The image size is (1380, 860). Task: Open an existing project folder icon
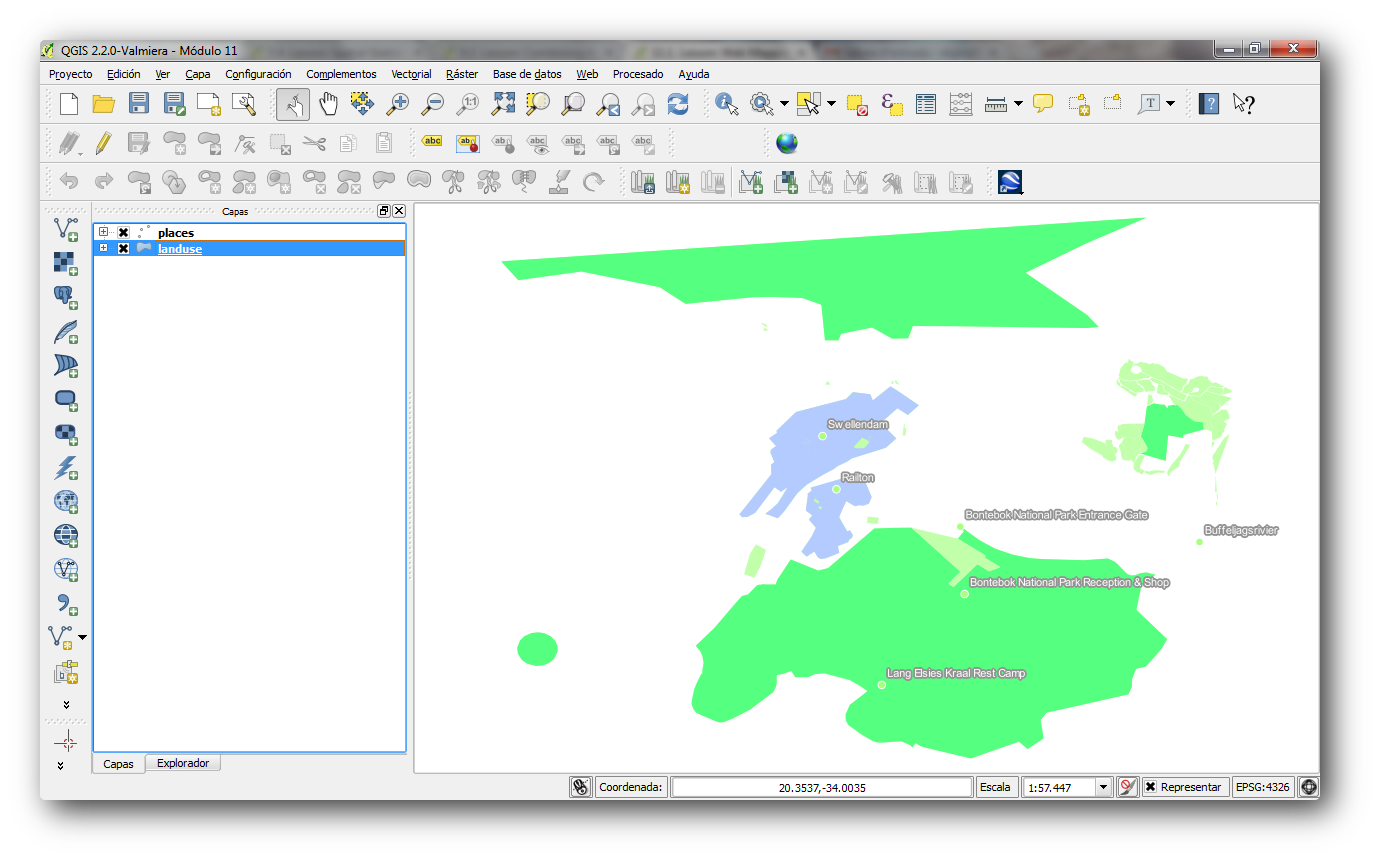click(x=103, y=103)
